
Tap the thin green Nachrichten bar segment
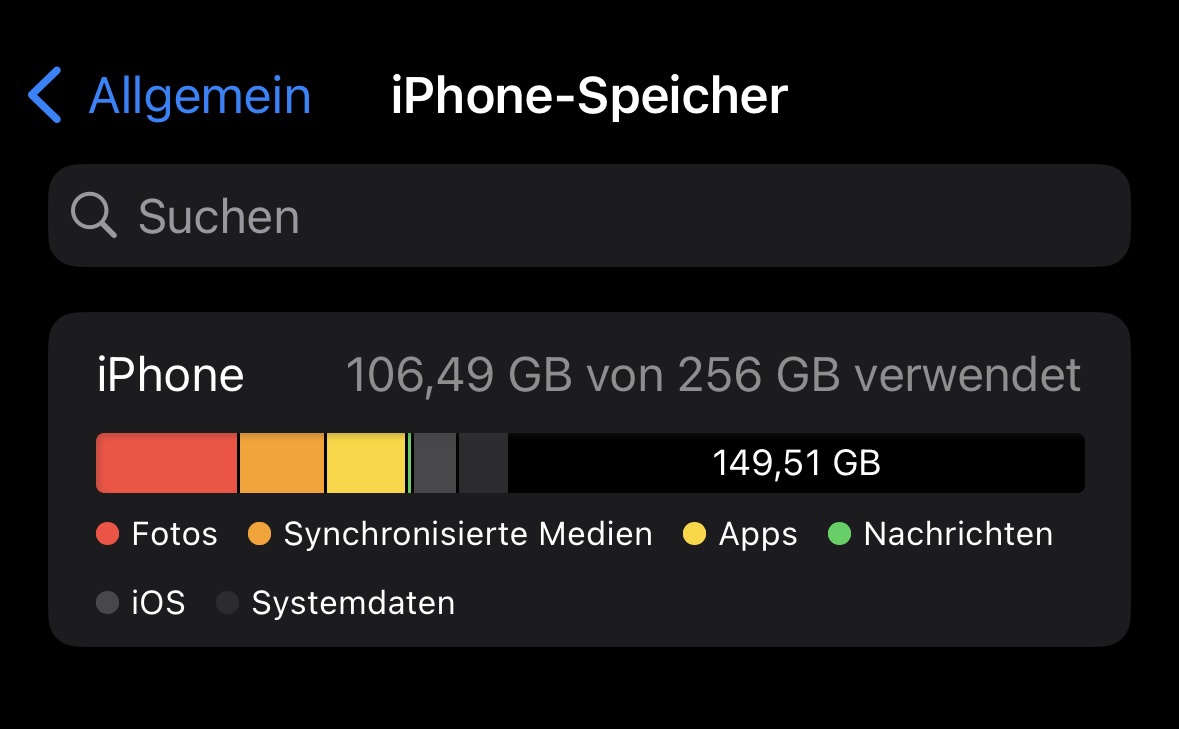click(410, 463)
